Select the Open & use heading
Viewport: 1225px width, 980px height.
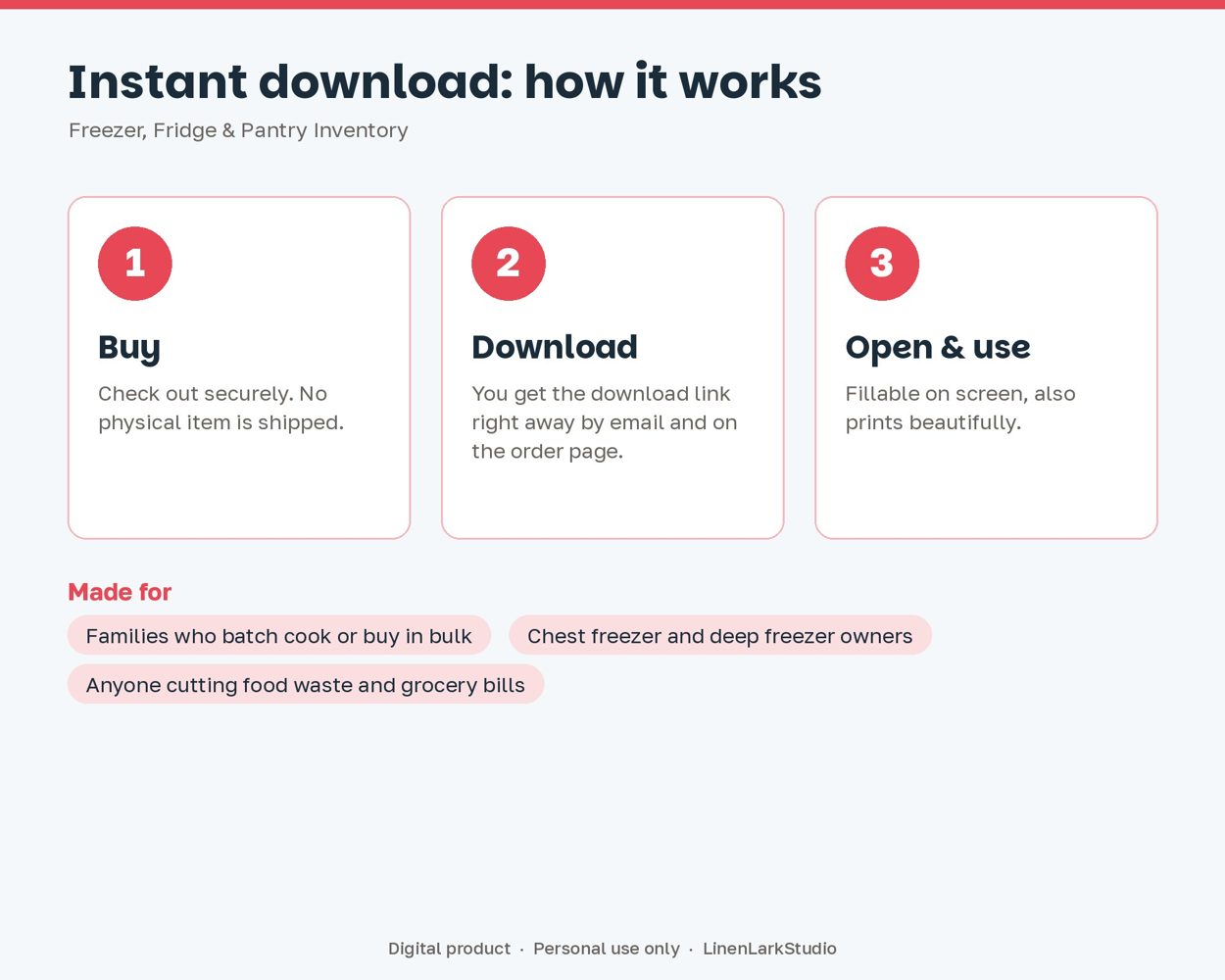(938, 347)
